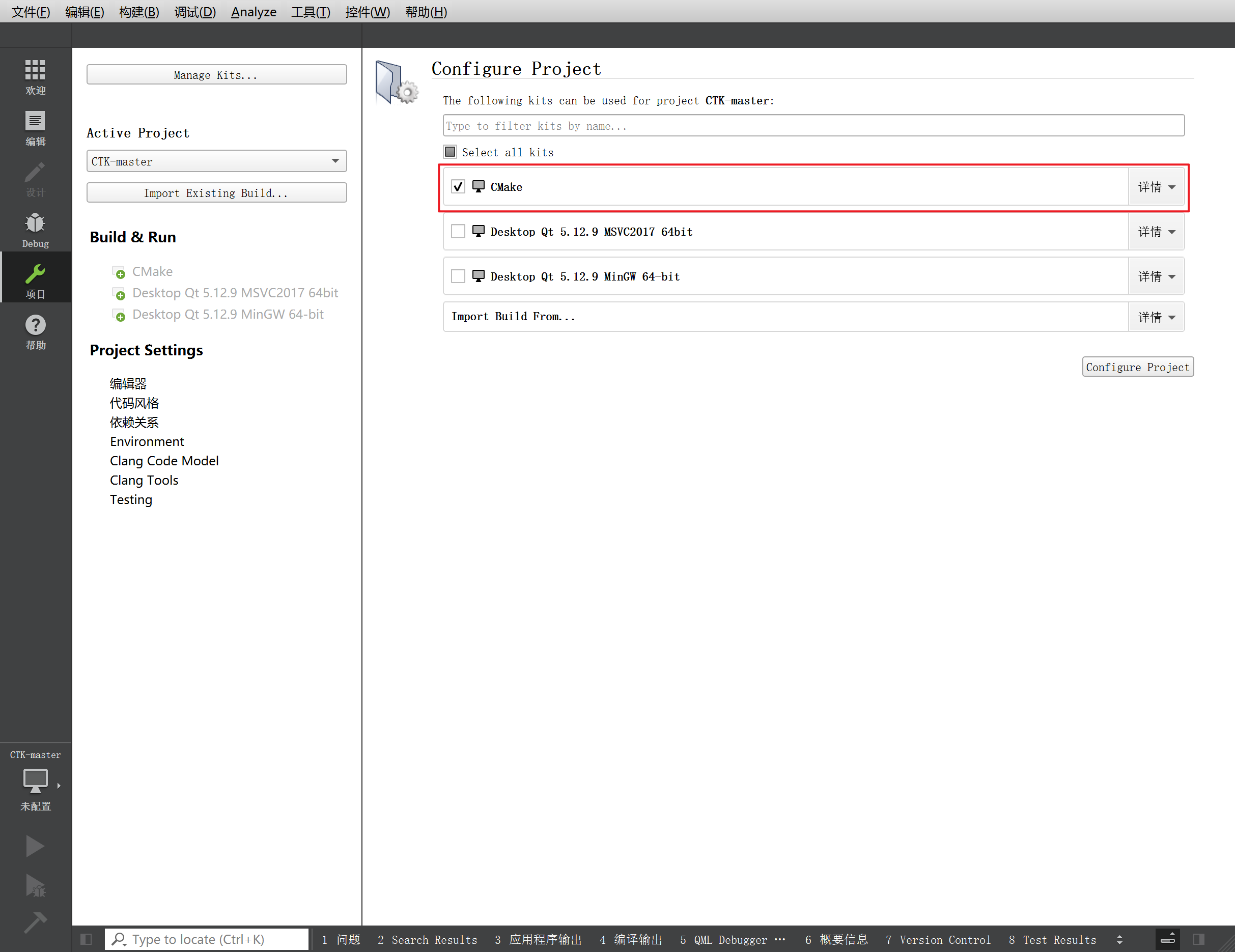
Task: Check the Select all kits box
Action: [450, 152]
